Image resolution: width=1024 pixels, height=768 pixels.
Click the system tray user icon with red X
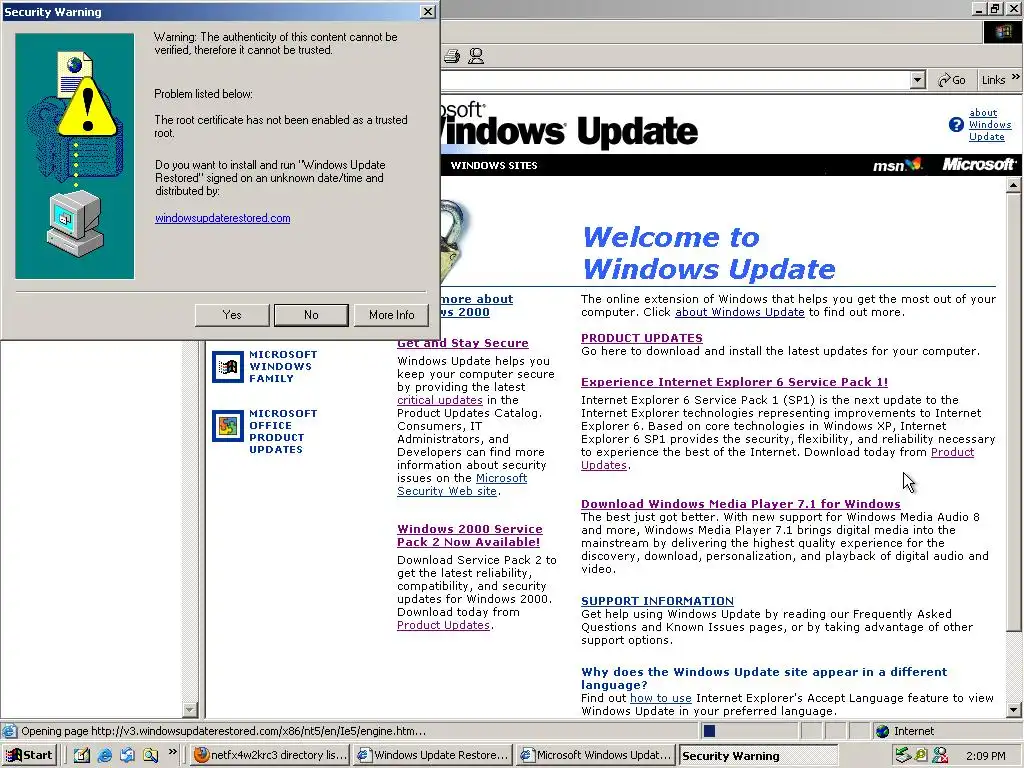click(940, 755)
